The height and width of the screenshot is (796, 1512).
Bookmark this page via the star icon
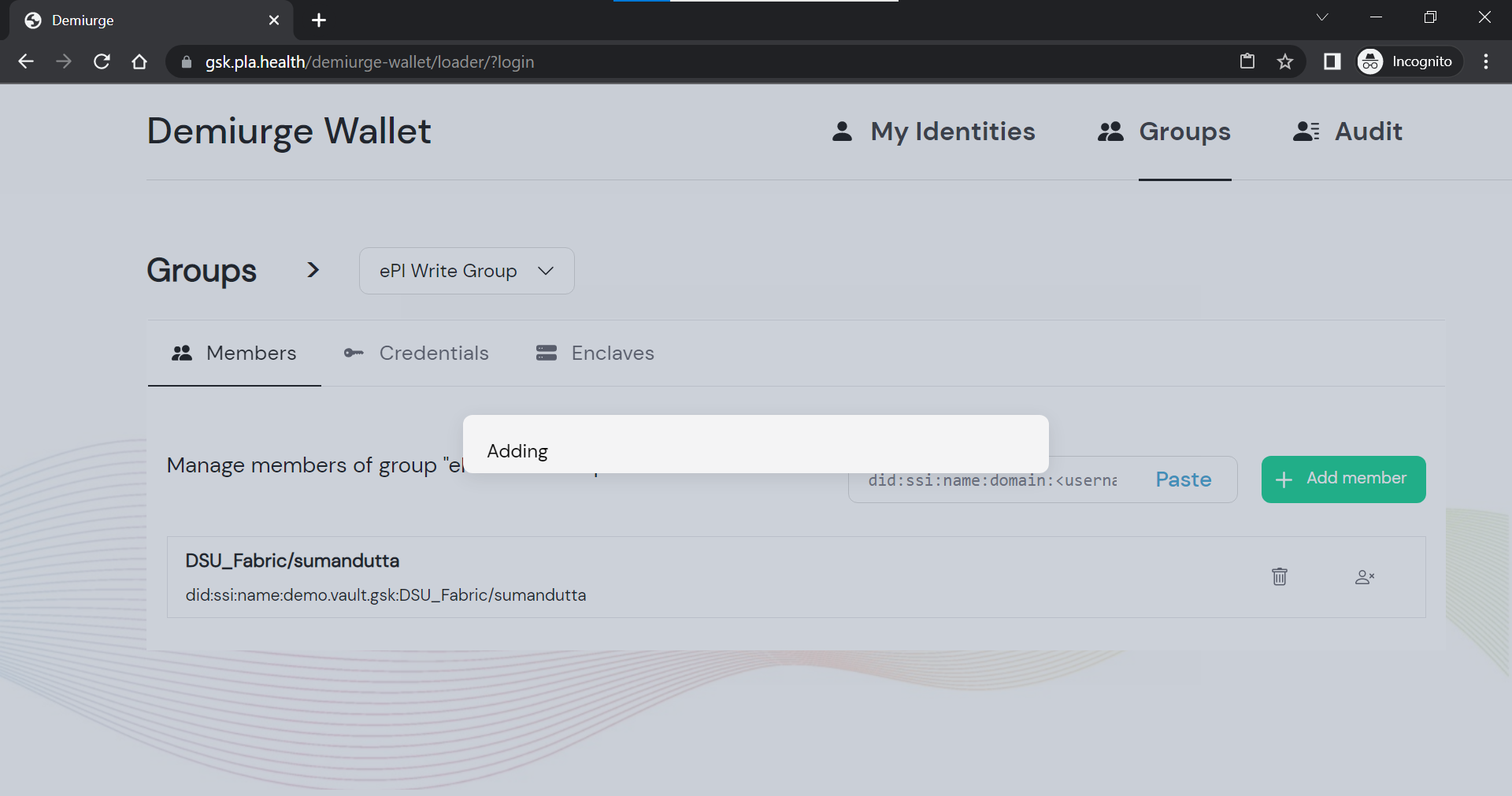pos(1285,61)
